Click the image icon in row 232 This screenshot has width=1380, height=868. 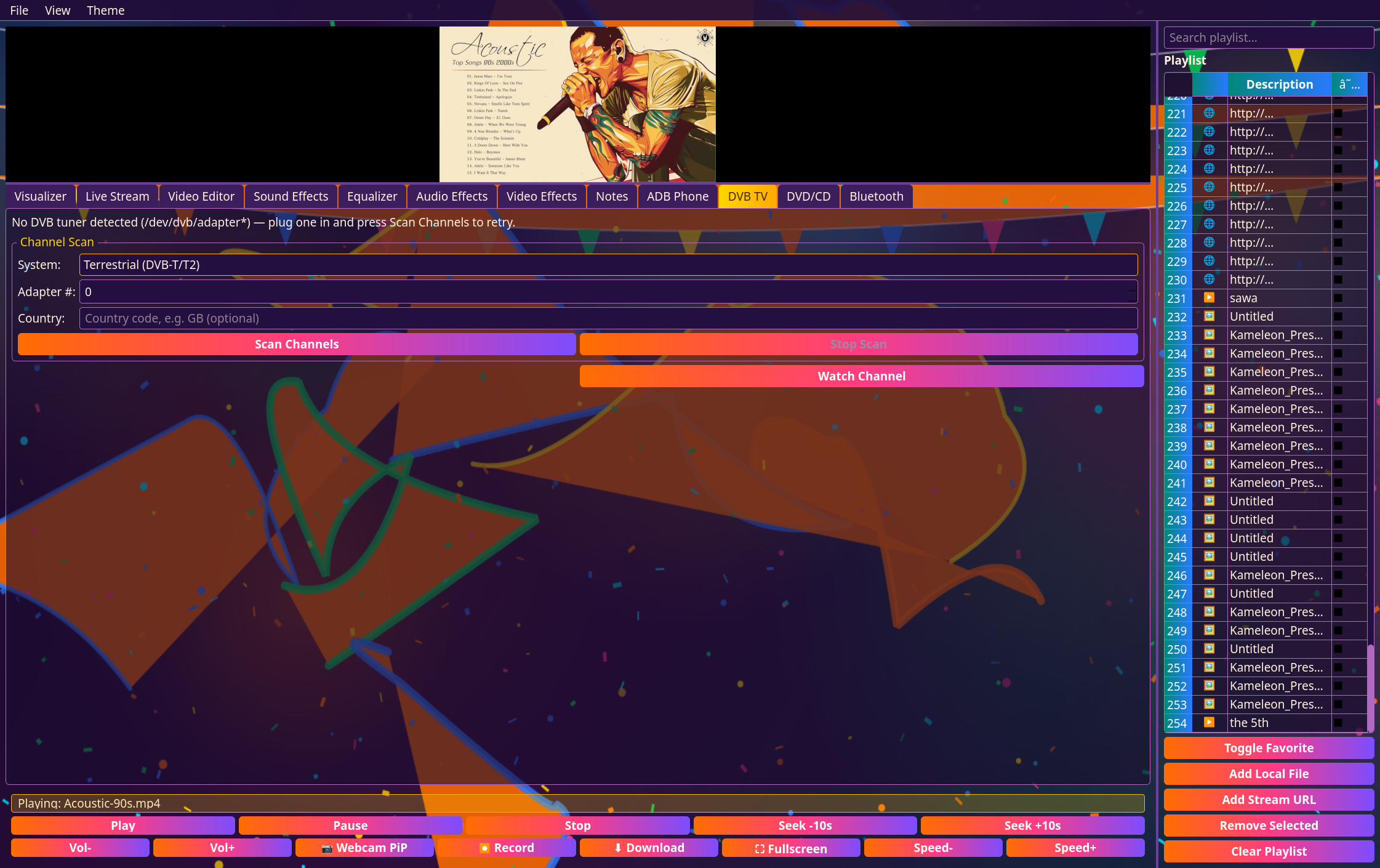click(x=1209, y=316)
